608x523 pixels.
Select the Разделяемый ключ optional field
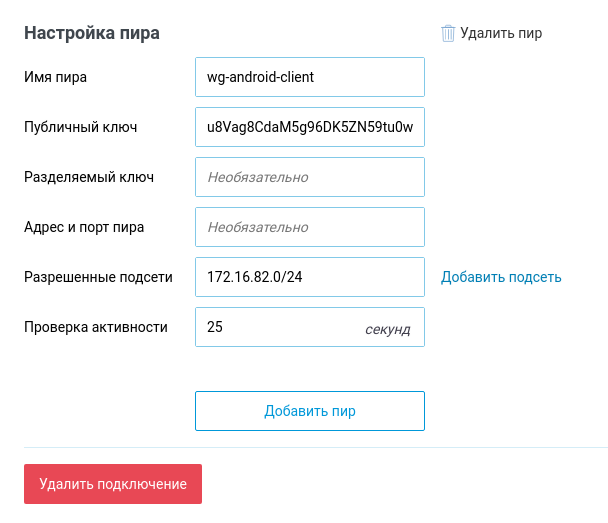pos(310,177)
